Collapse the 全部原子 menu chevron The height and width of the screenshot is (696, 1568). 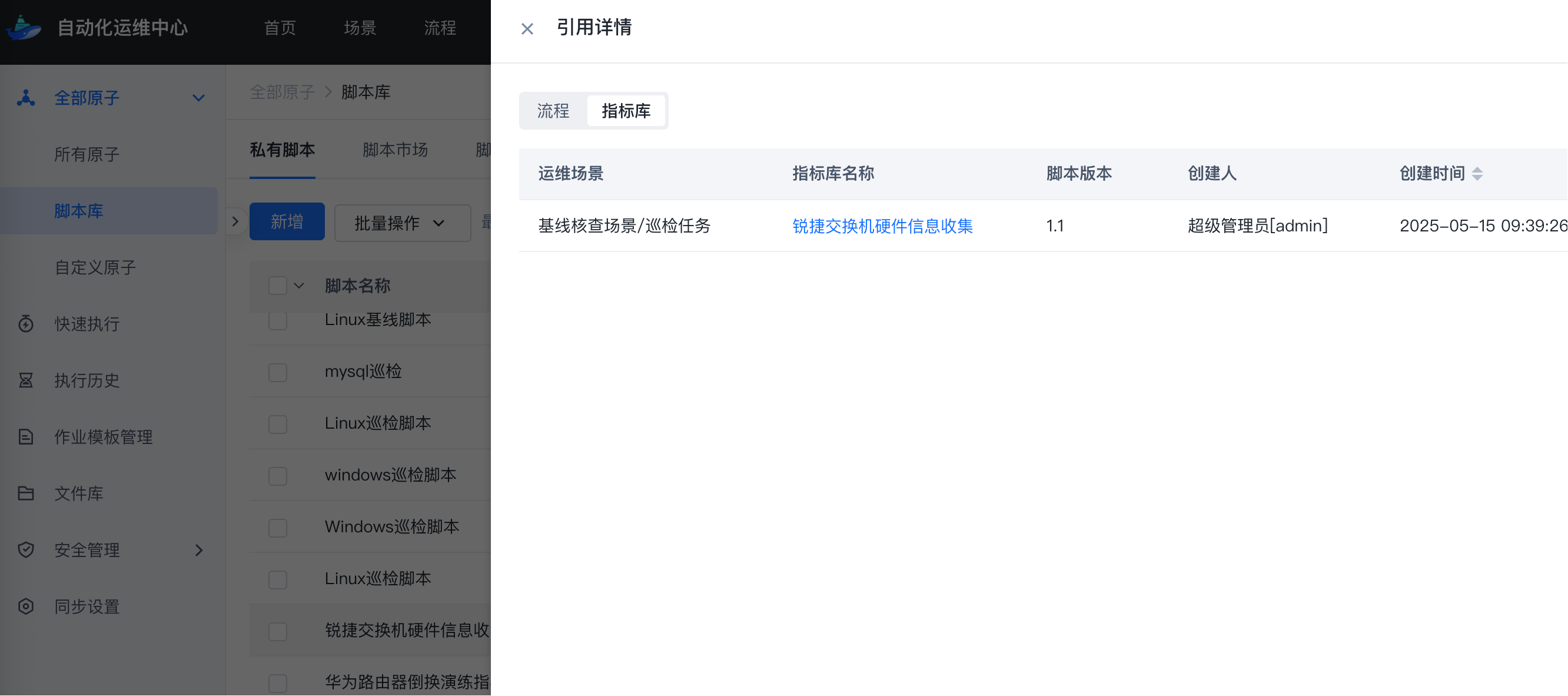tap(198, 98)
